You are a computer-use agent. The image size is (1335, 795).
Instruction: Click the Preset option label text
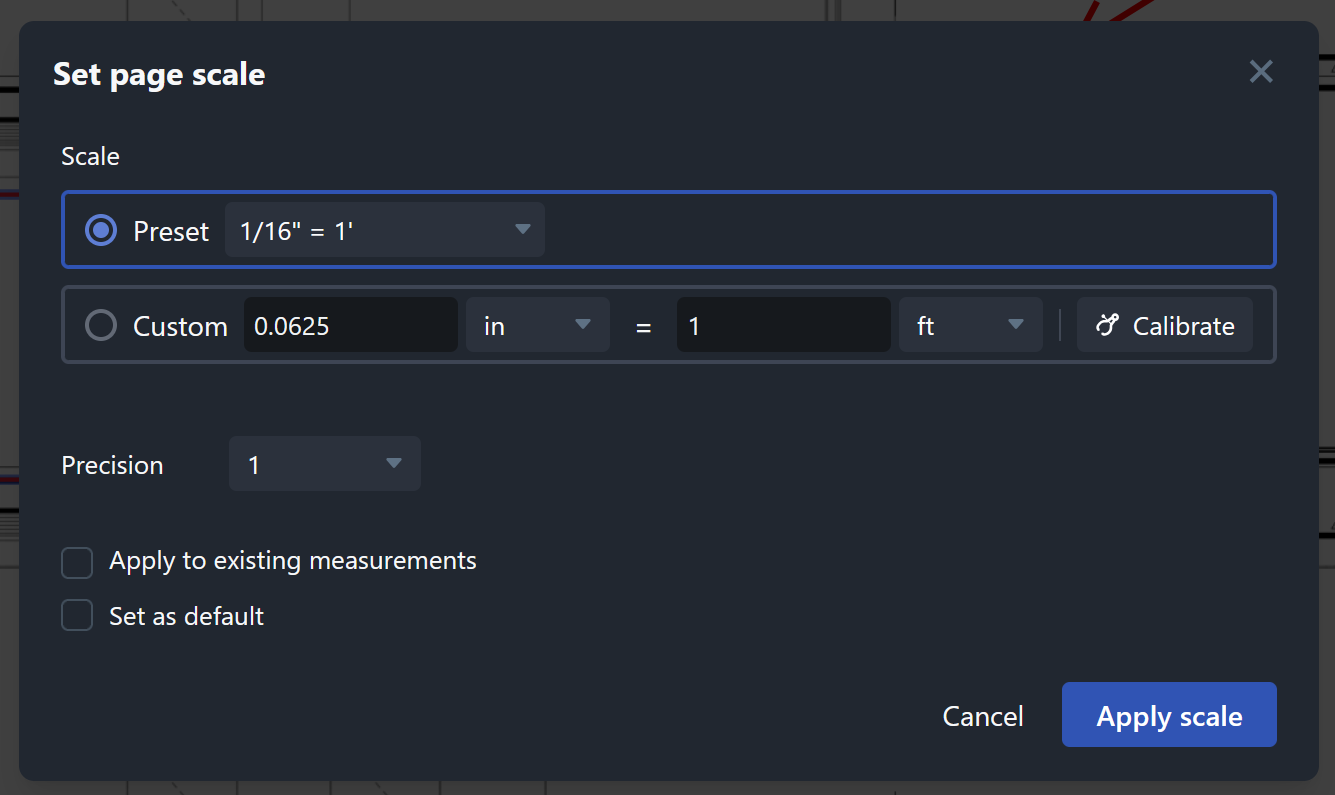point(171,231)
